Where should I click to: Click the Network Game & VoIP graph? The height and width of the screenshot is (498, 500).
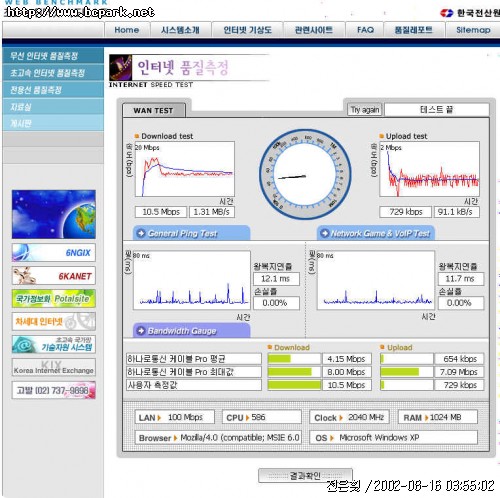pyautogui.click(x=376, y=280)
